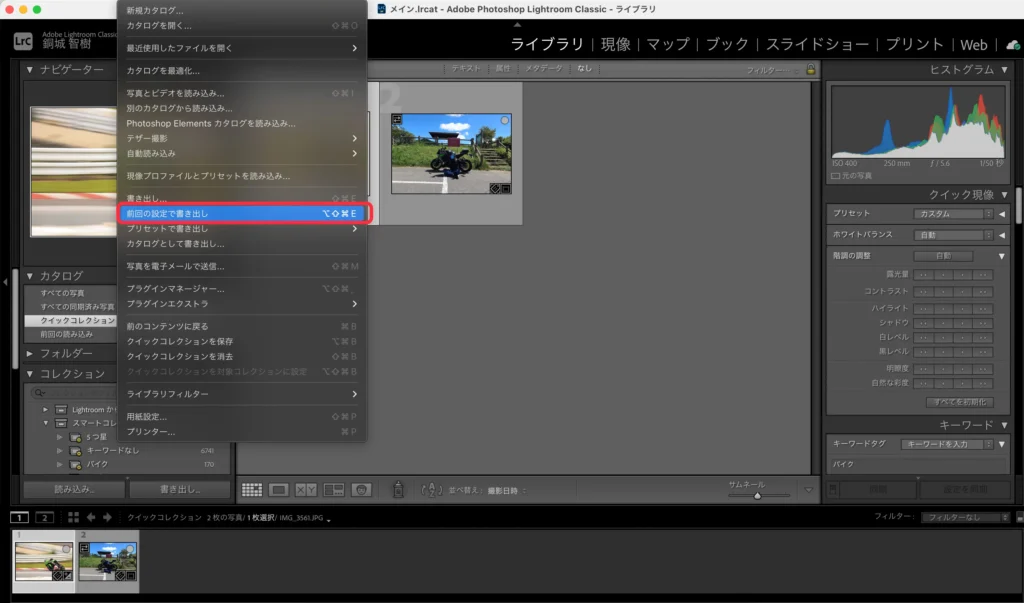Switch to loupe view icon
Viewport: 1024px width, 603px height.
tap(279, 490)
